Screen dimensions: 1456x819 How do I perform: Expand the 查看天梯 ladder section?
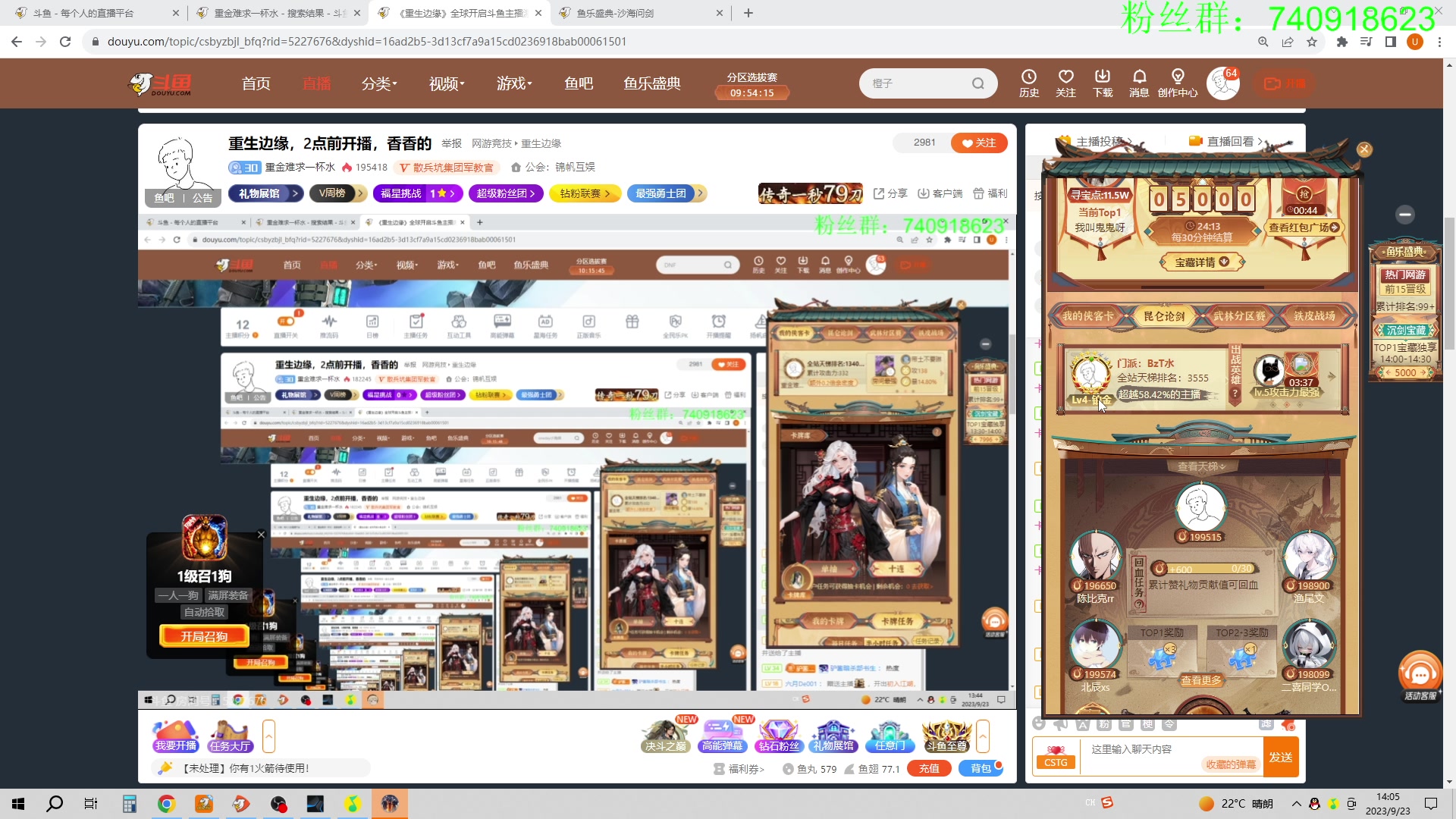1202,466
